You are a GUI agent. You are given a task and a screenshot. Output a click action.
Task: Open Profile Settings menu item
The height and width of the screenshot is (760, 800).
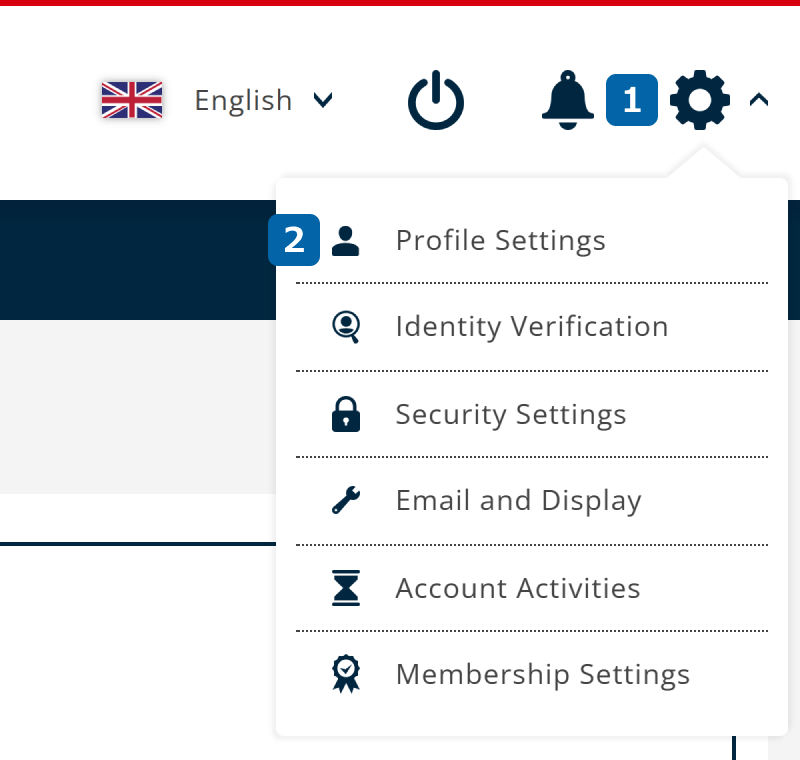tap(500, 240)
